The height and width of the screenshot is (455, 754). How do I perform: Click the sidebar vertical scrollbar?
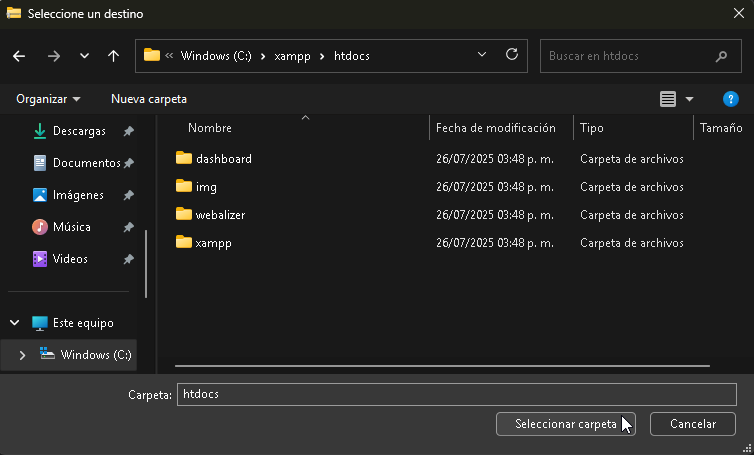[x=146, y=264]
